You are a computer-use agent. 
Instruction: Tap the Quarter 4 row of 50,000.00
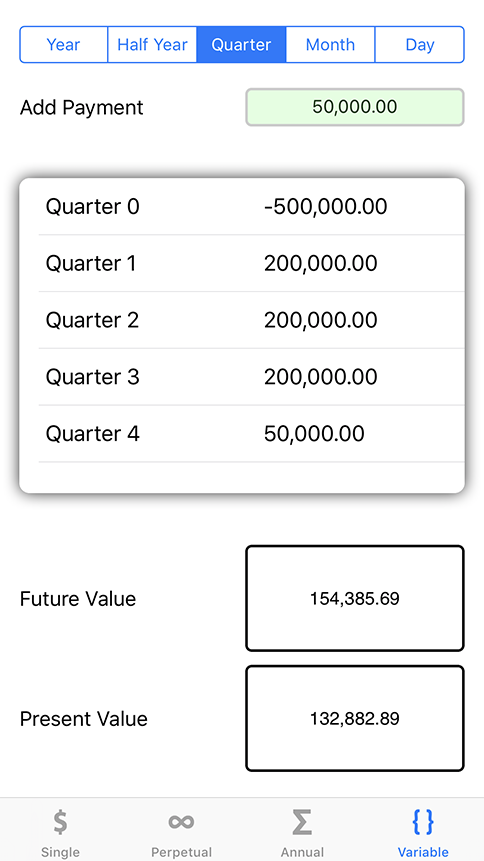(x=251, y=434)
